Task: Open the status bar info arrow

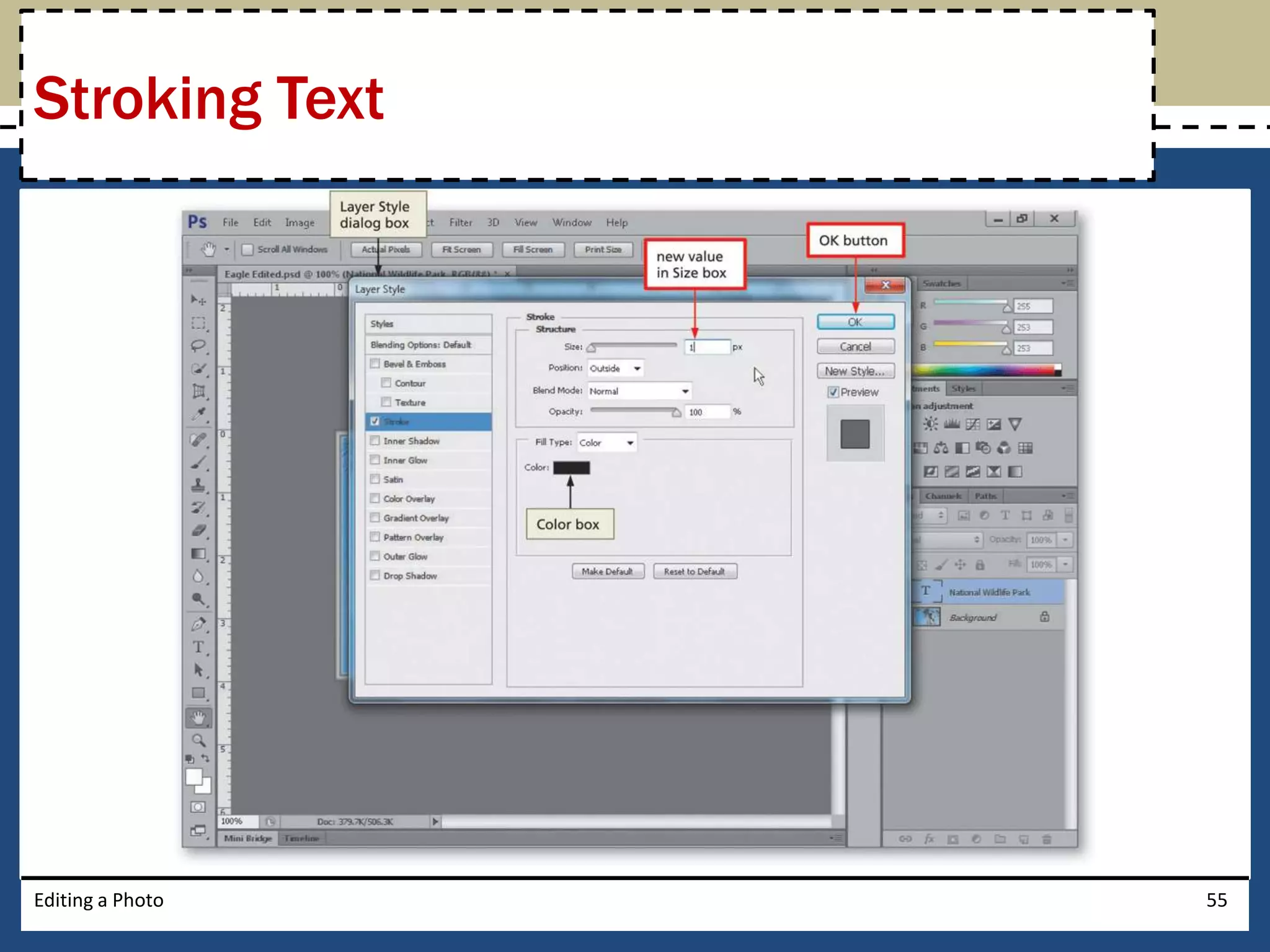Action: (435, 822)
